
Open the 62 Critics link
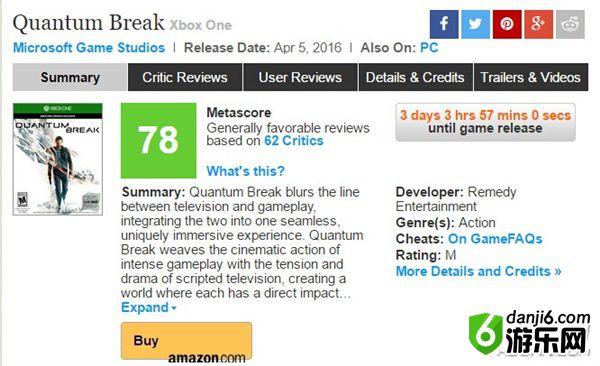293,141
